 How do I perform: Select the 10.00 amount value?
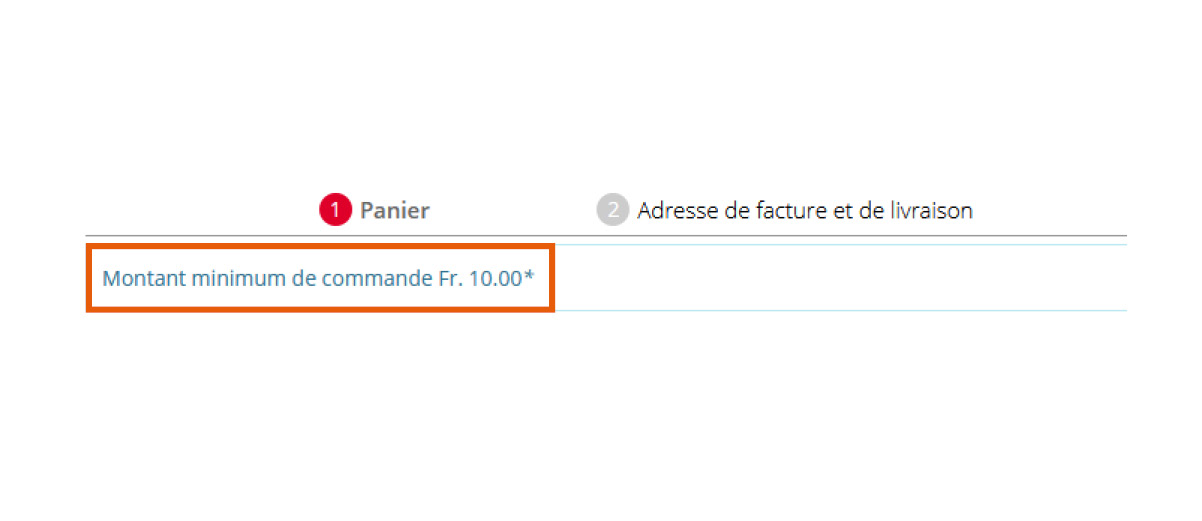click(496, 278)
